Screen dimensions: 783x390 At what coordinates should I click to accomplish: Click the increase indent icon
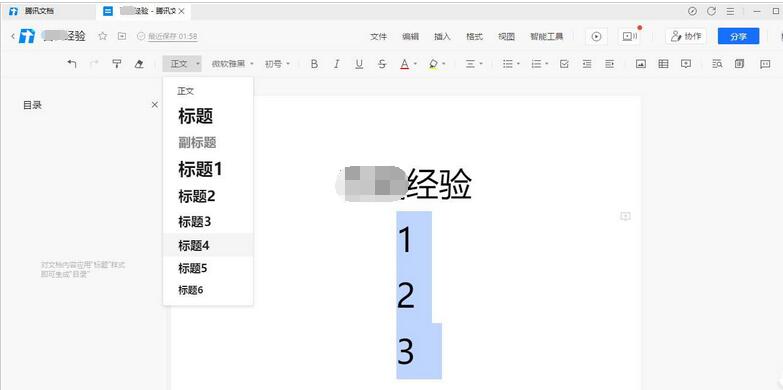pos(609,64)
